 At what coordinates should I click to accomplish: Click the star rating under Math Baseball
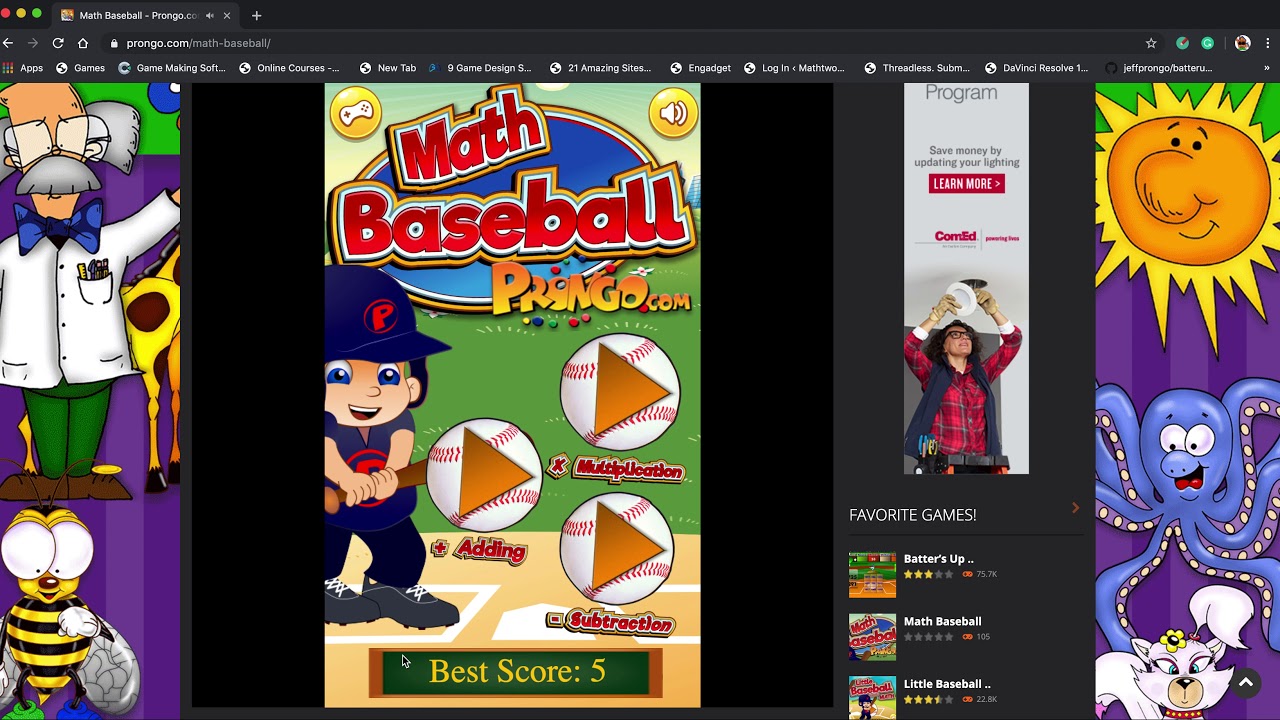pos(928,637)
